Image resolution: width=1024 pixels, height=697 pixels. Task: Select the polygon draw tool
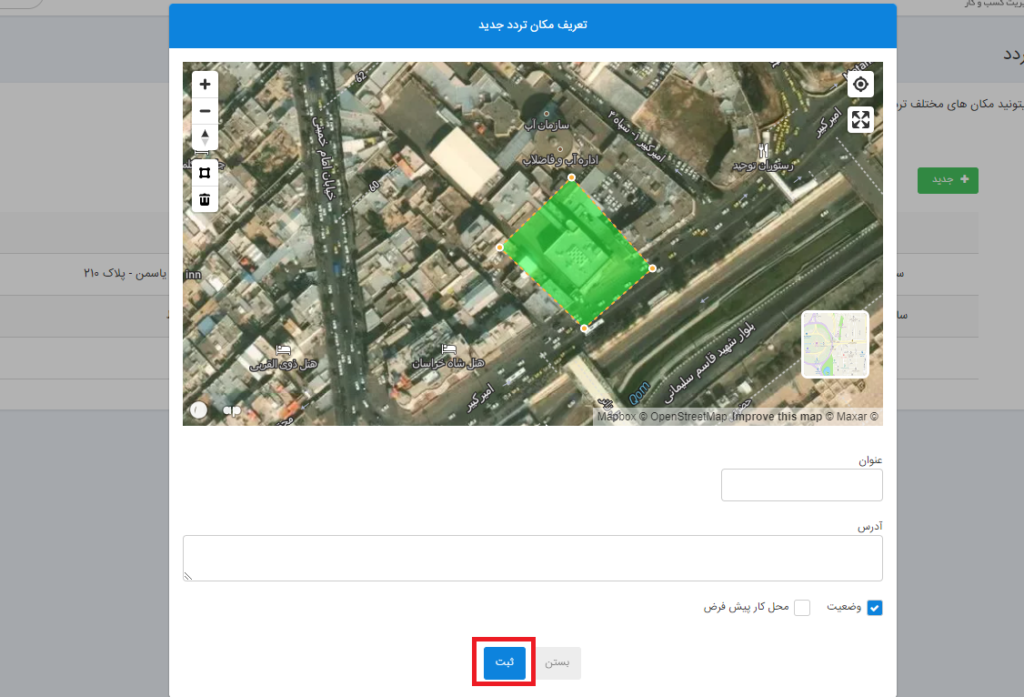(x=205, y=173)
